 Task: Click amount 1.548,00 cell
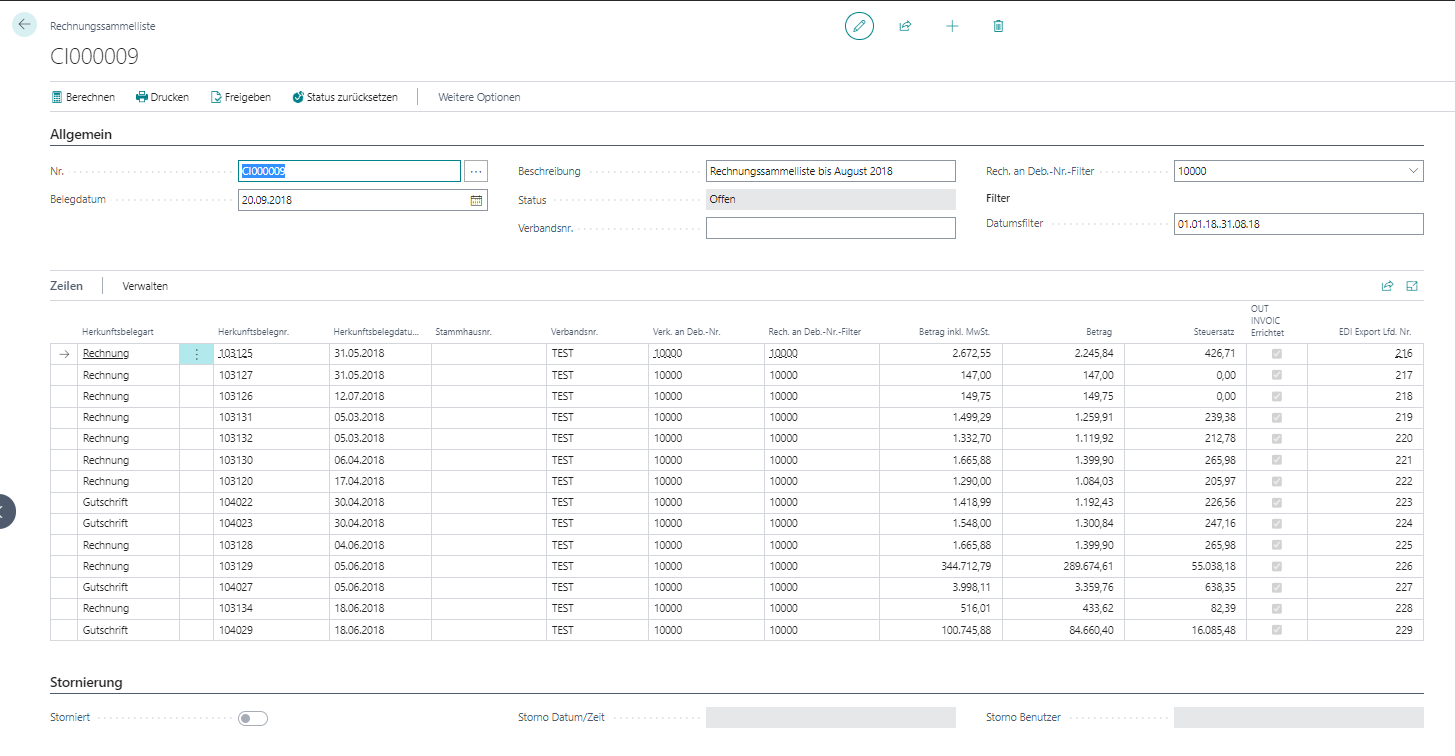940,523
